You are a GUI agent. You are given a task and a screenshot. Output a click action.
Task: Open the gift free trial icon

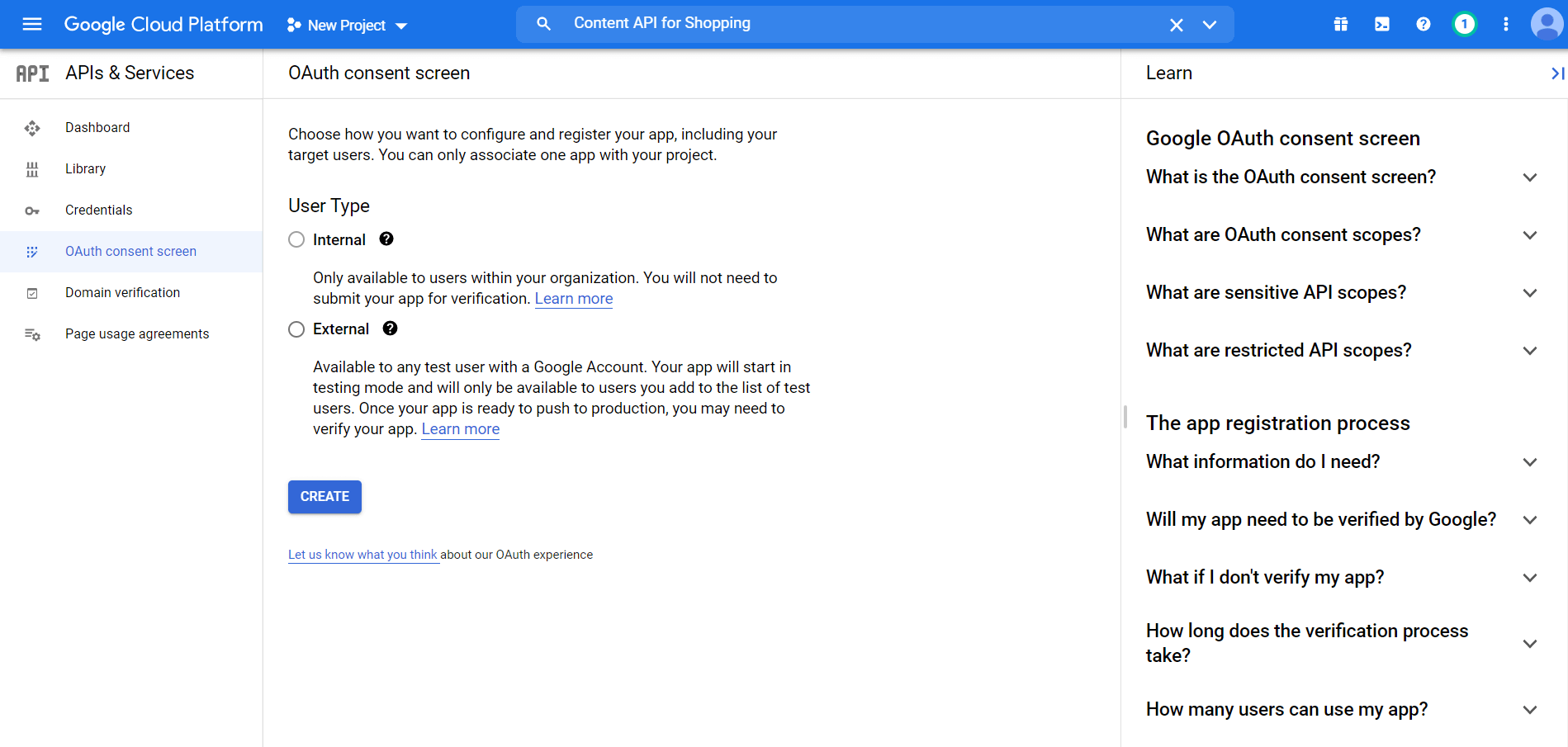pos(1341,25)
